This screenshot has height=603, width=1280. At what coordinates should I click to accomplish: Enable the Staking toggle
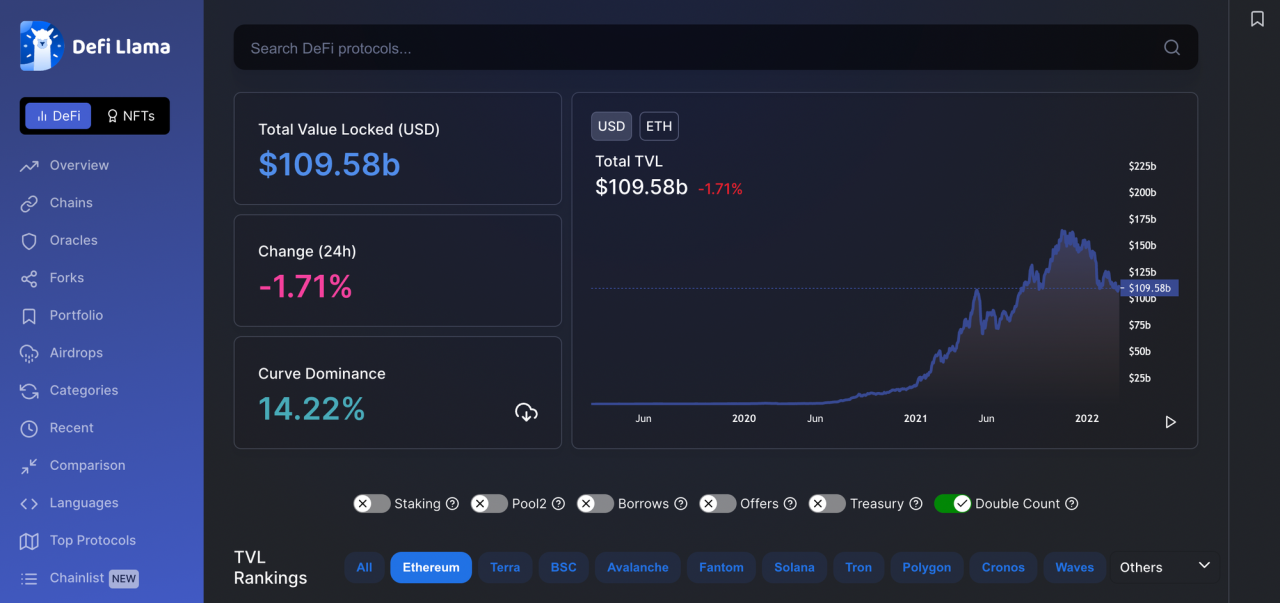(x=372, y=504)
